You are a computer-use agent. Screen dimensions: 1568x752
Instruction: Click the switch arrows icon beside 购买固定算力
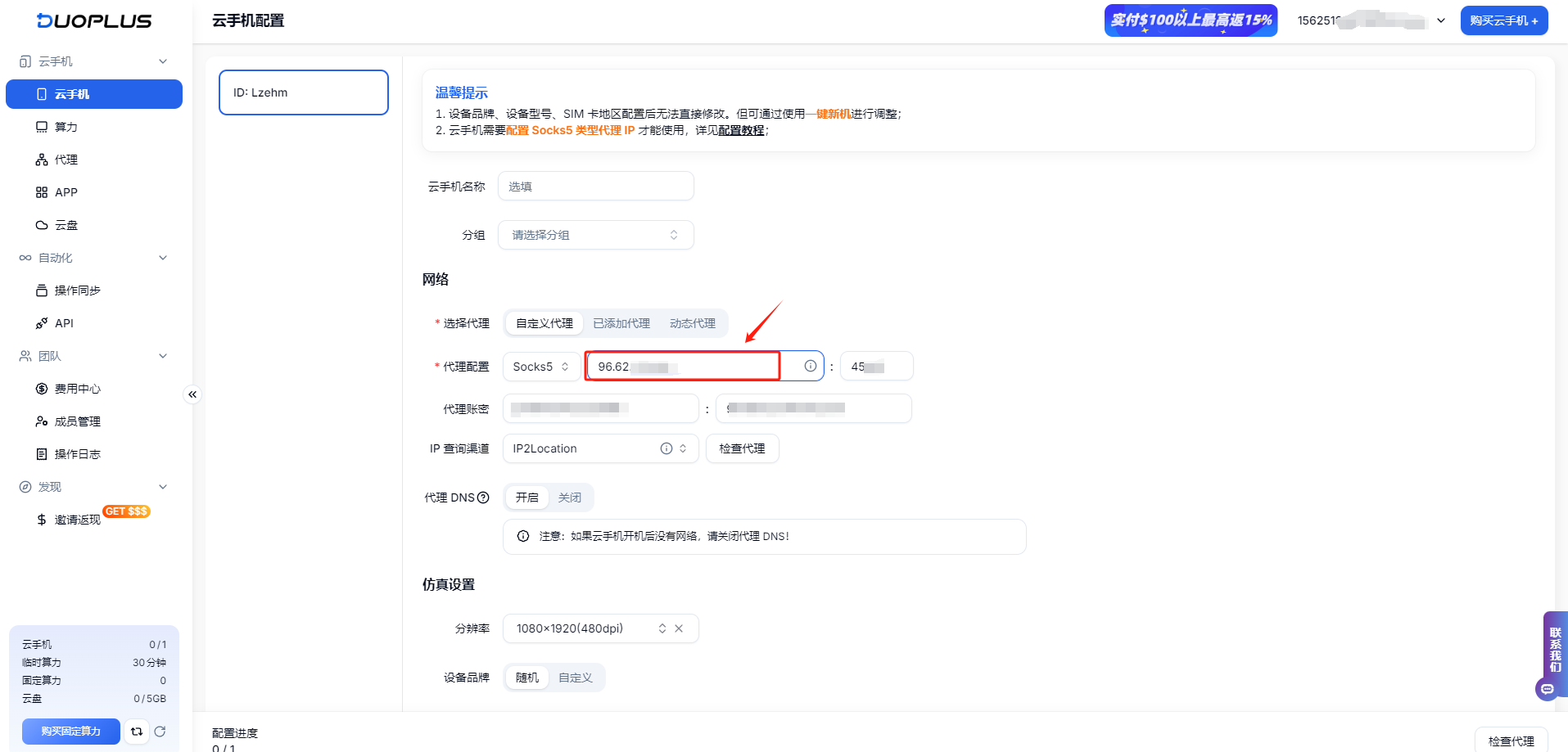click(x=137, y=732)
